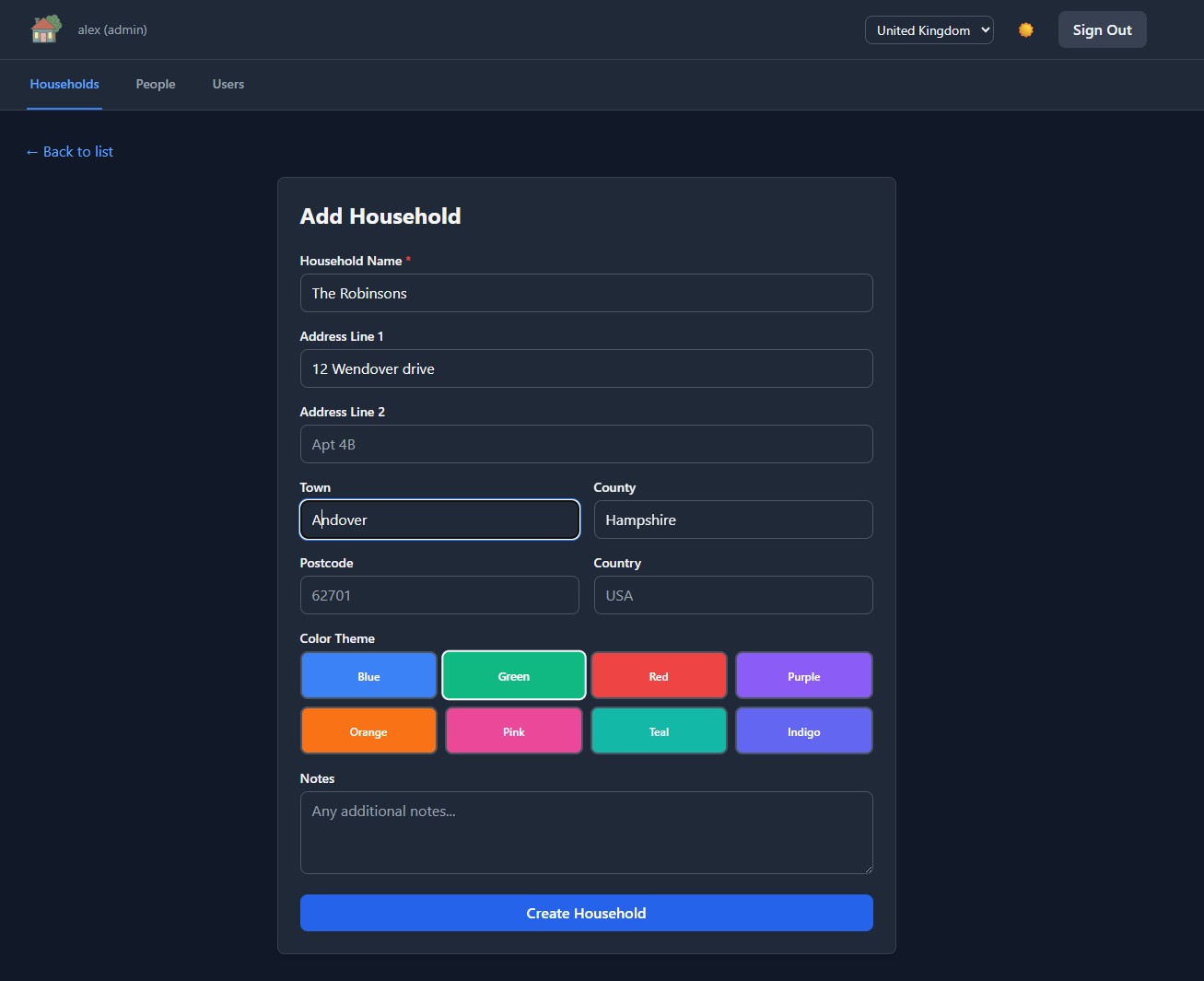Viewport: 1204px width, 981px height.
Task: Select the Teal color theme
Action: 659,730
